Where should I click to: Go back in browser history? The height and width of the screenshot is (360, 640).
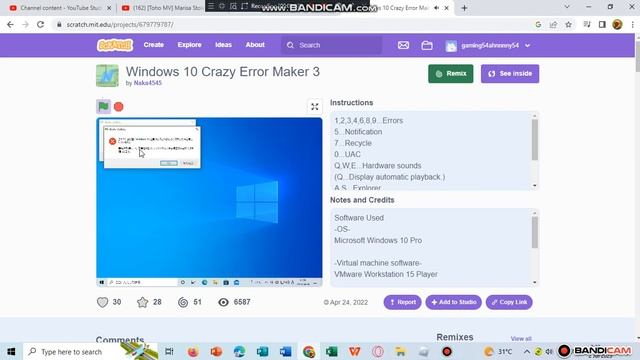click(x=10, y=24)
